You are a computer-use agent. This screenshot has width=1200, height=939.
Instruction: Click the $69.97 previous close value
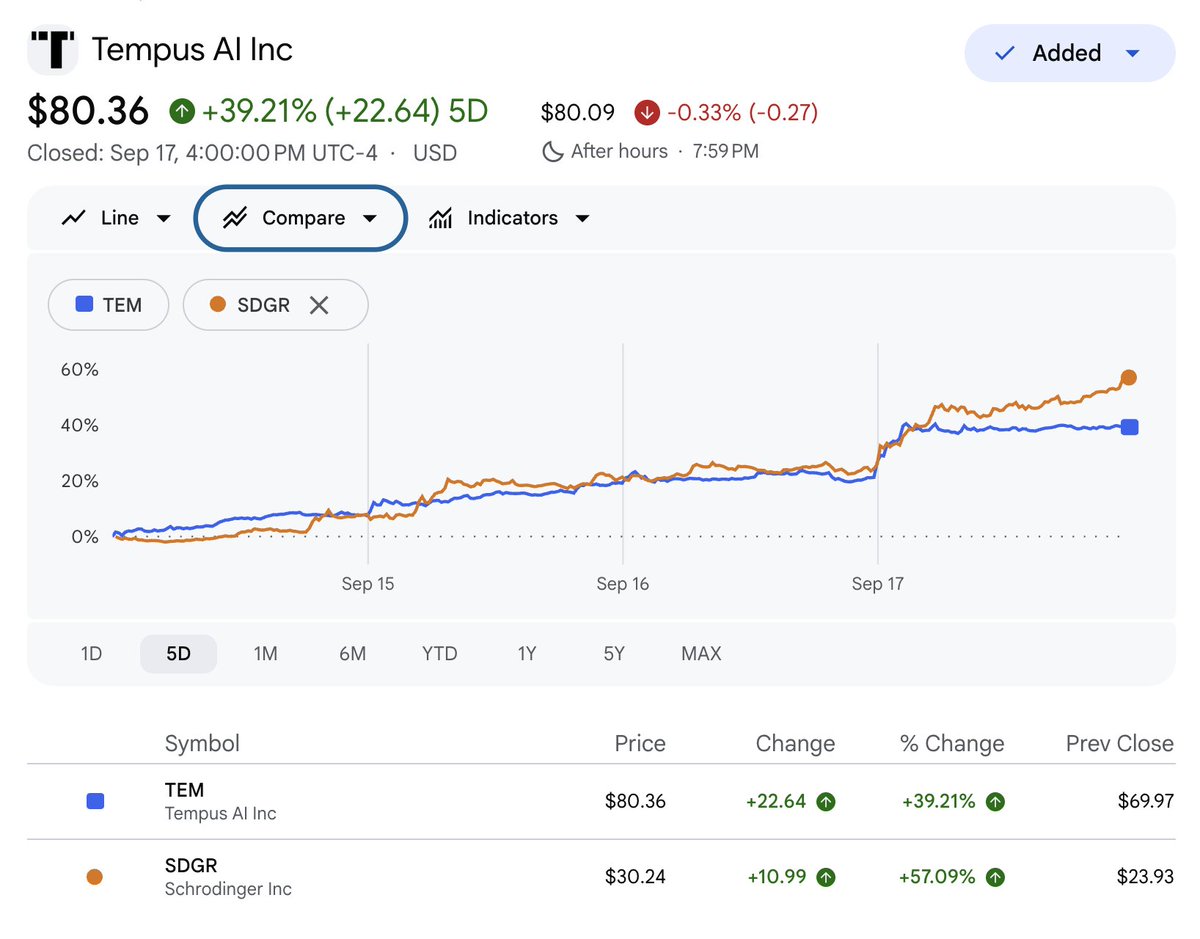click(1145, 801)
